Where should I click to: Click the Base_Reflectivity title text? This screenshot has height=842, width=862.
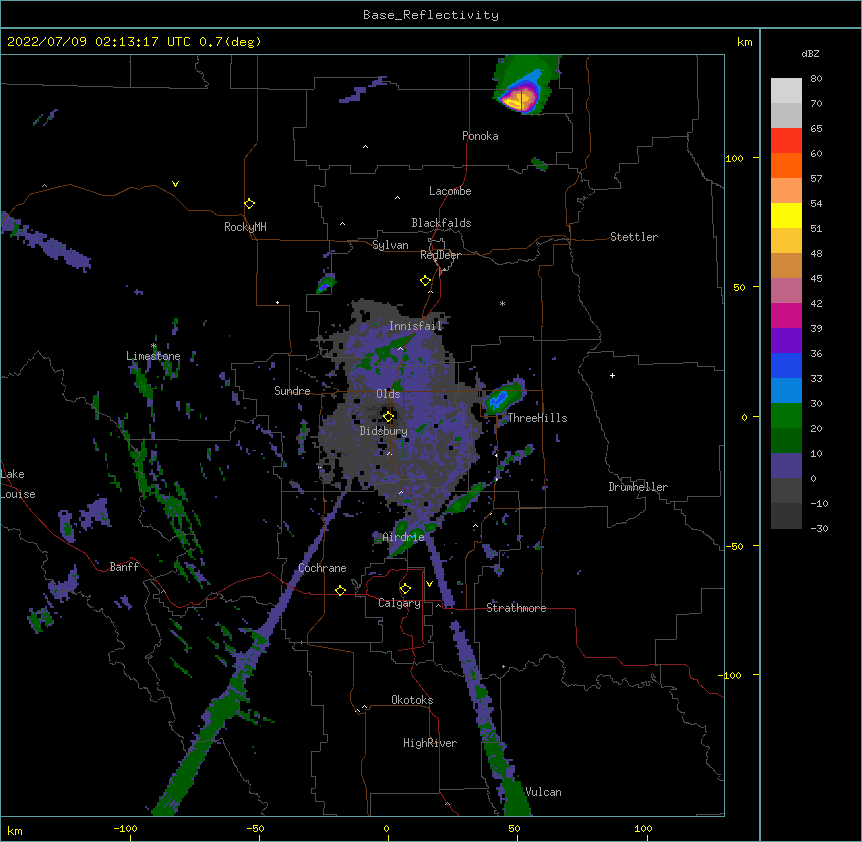[x=431, y=15]
